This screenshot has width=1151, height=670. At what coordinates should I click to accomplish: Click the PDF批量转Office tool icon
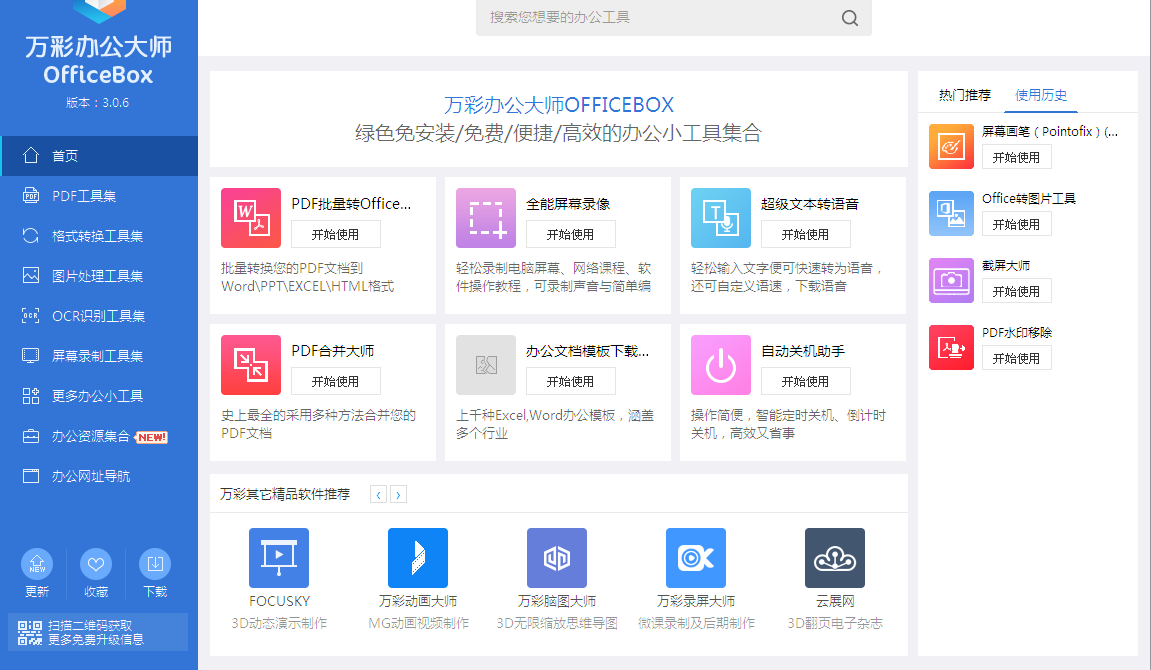tap(251, 218)
